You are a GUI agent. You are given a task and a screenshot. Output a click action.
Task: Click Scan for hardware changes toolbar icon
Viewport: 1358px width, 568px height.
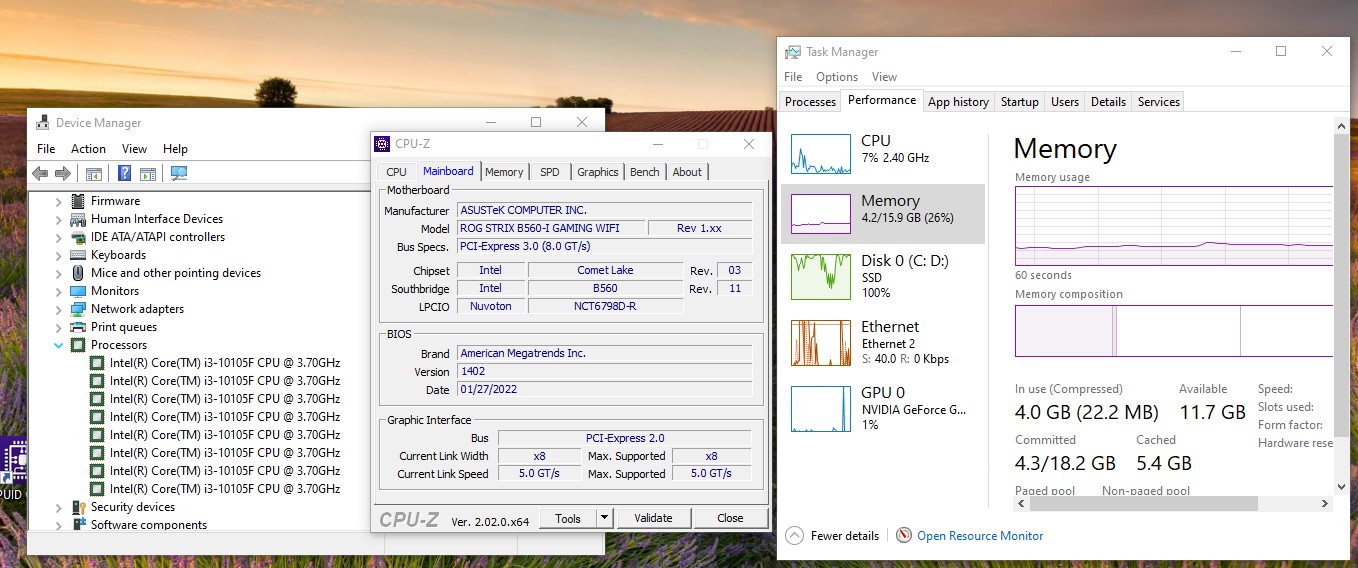(x=179, y=174)
